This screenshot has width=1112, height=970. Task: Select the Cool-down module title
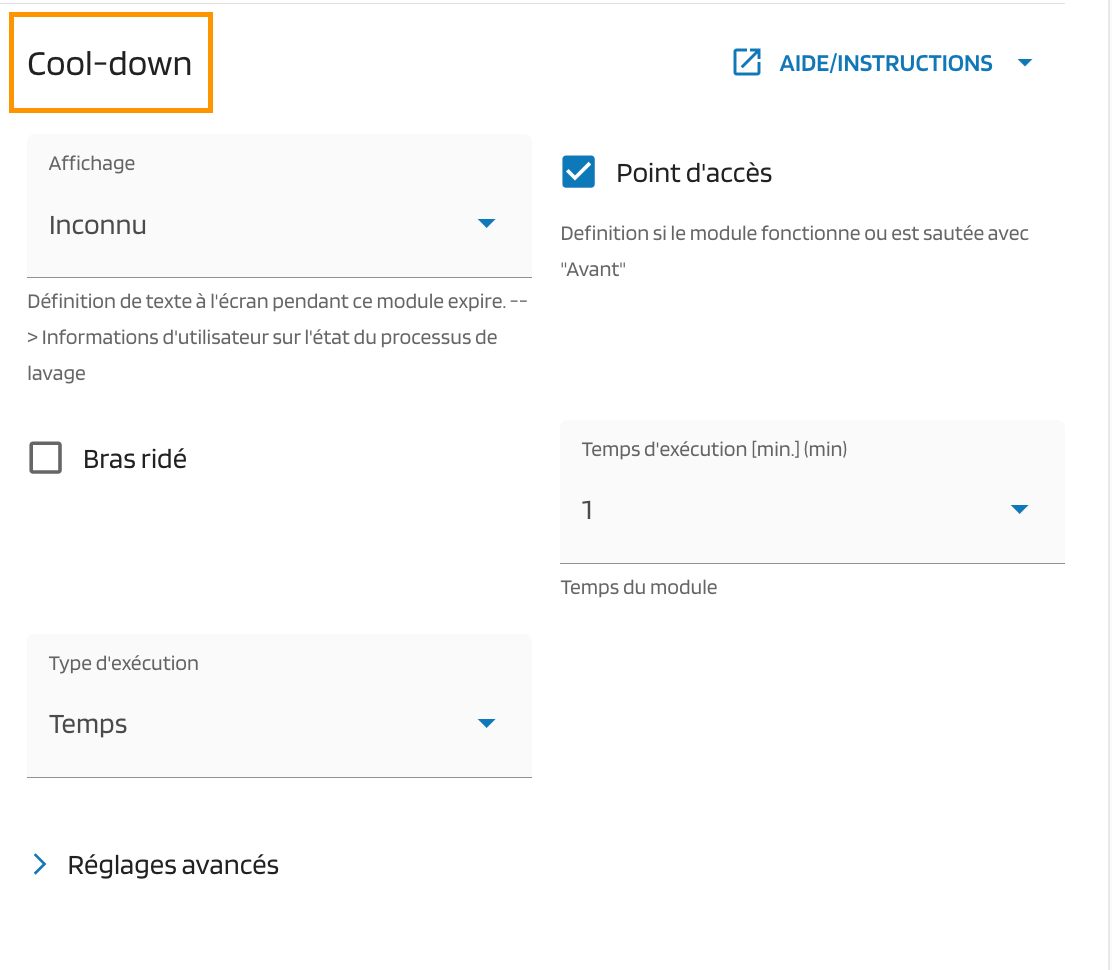tap(110, 63)
